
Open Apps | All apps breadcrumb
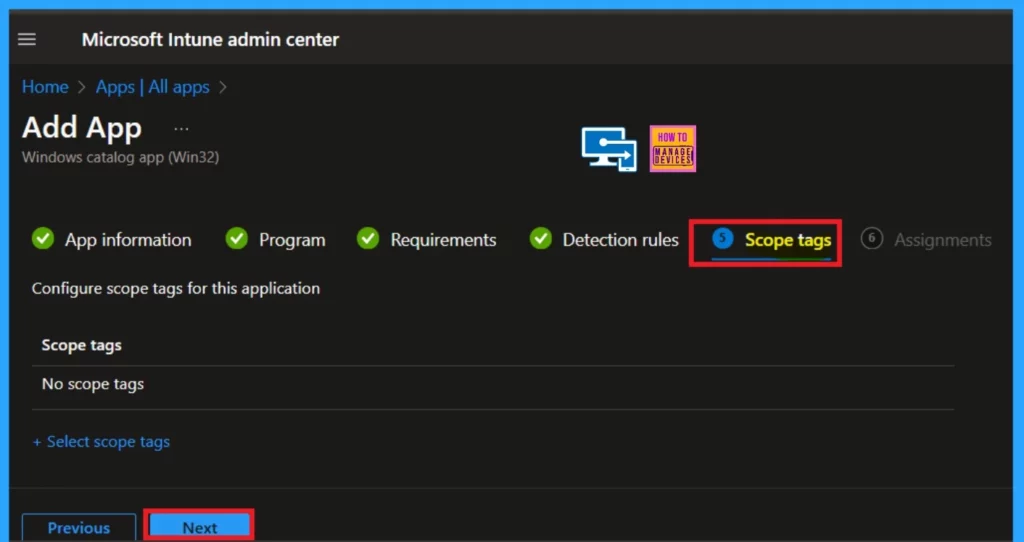tap(153, 87)
